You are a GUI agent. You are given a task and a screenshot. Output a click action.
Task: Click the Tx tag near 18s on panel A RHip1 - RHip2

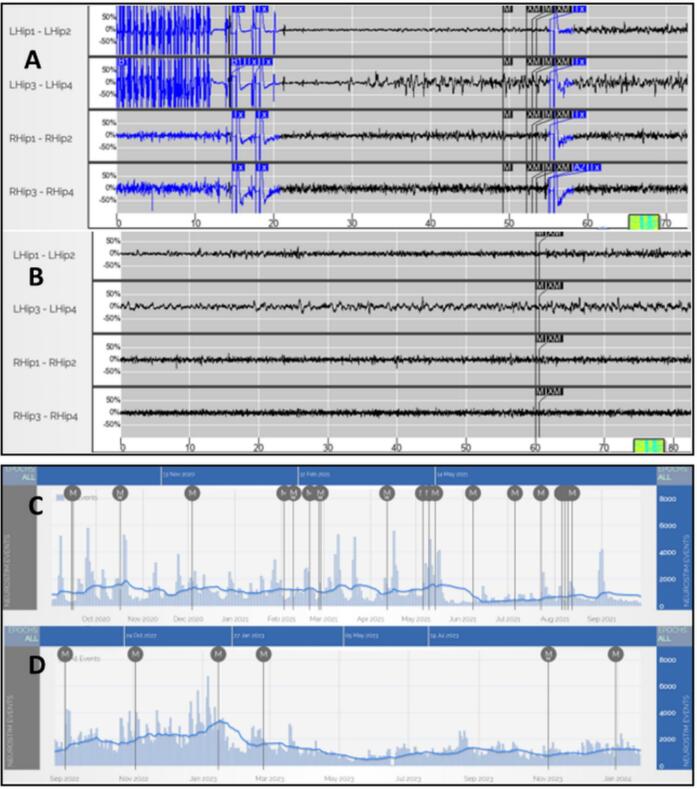coord(262,115)
